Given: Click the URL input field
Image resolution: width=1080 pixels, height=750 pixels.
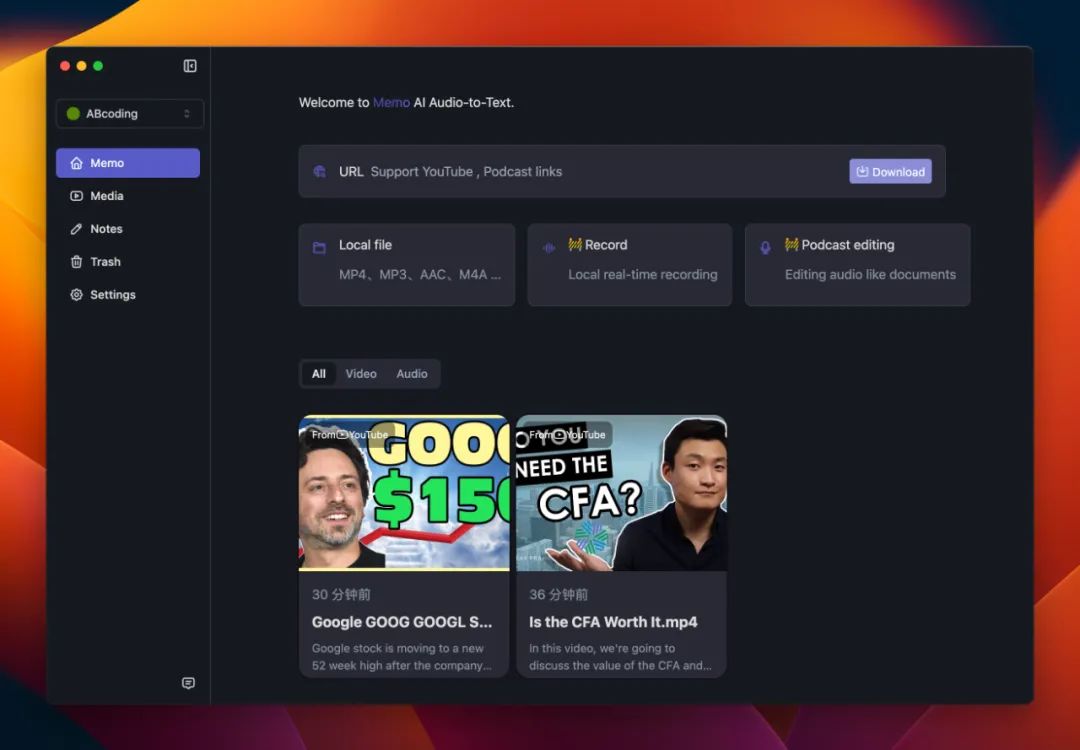Looking at the screenshot, I should (600, 172).
